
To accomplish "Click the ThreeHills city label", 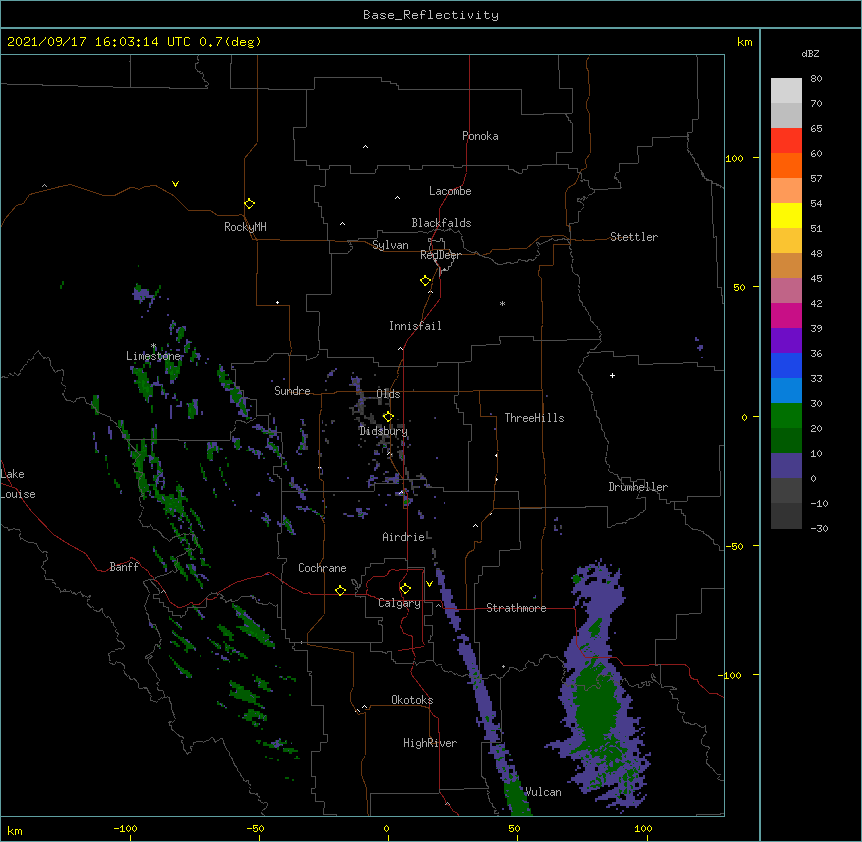I will pos(534,418).
